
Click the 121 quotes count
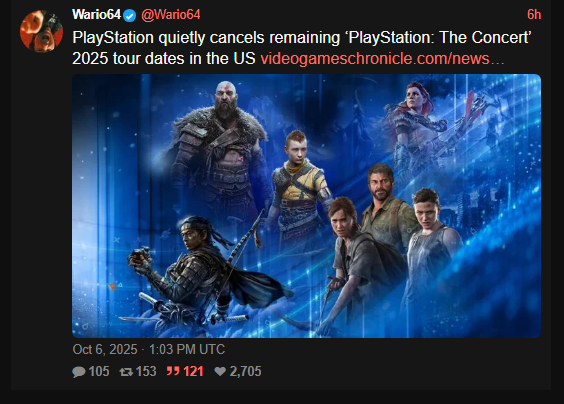pyautogui.click(x=194, y=371)
